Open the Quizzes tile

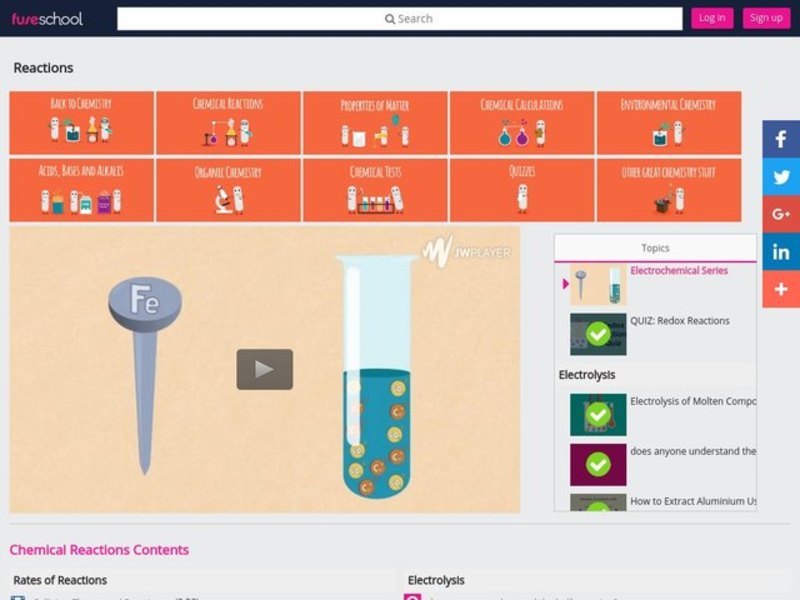[522, 190]
